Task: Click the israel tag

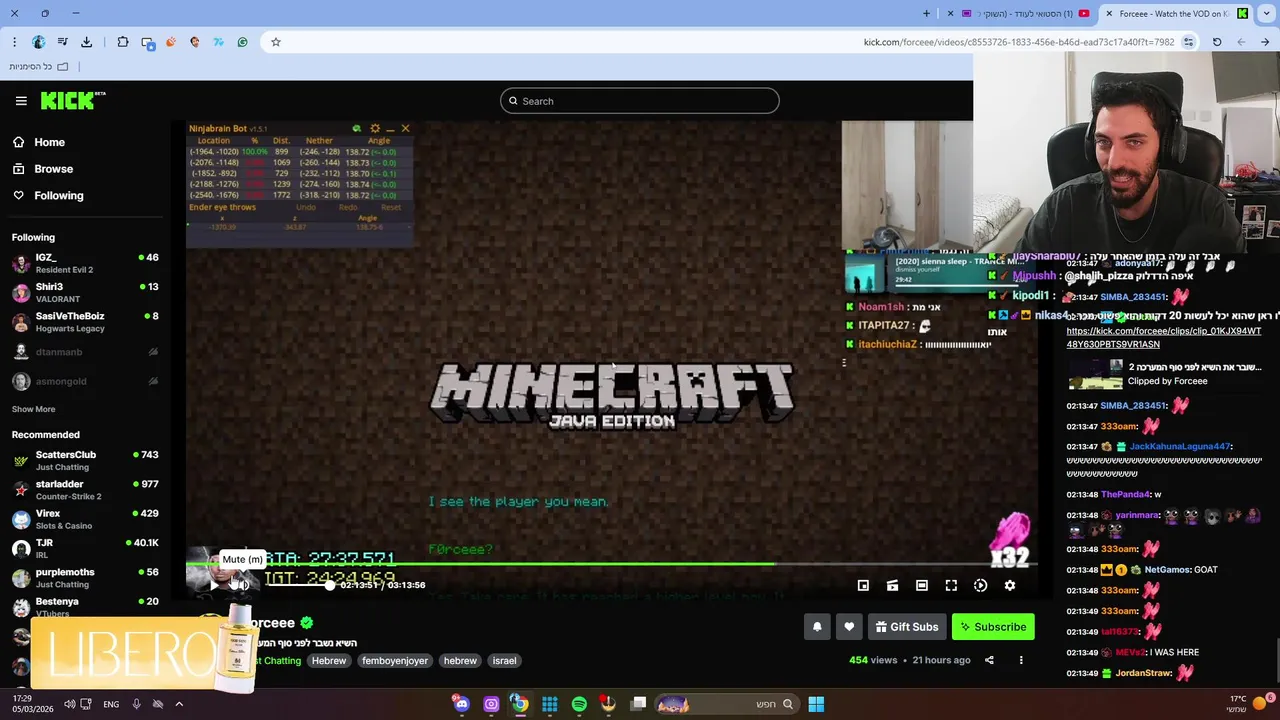Action: [504, 661]
